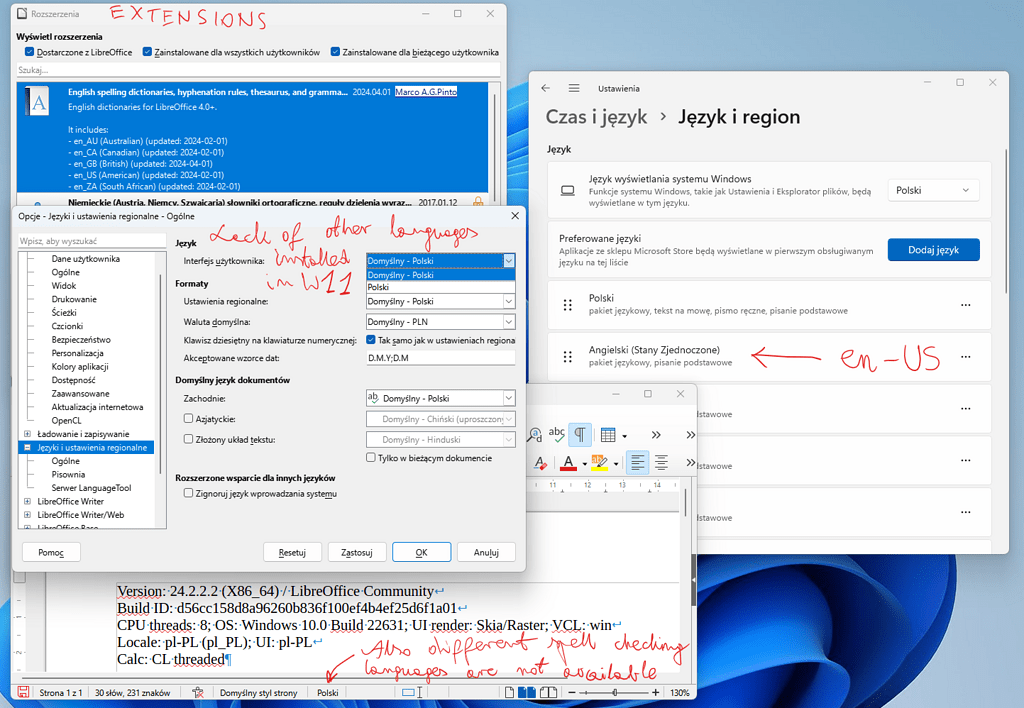The width and height of the screenshot is (1024, 708).
Task: Apply highlighting with the highlight color icon
Action: click(600, 462)
